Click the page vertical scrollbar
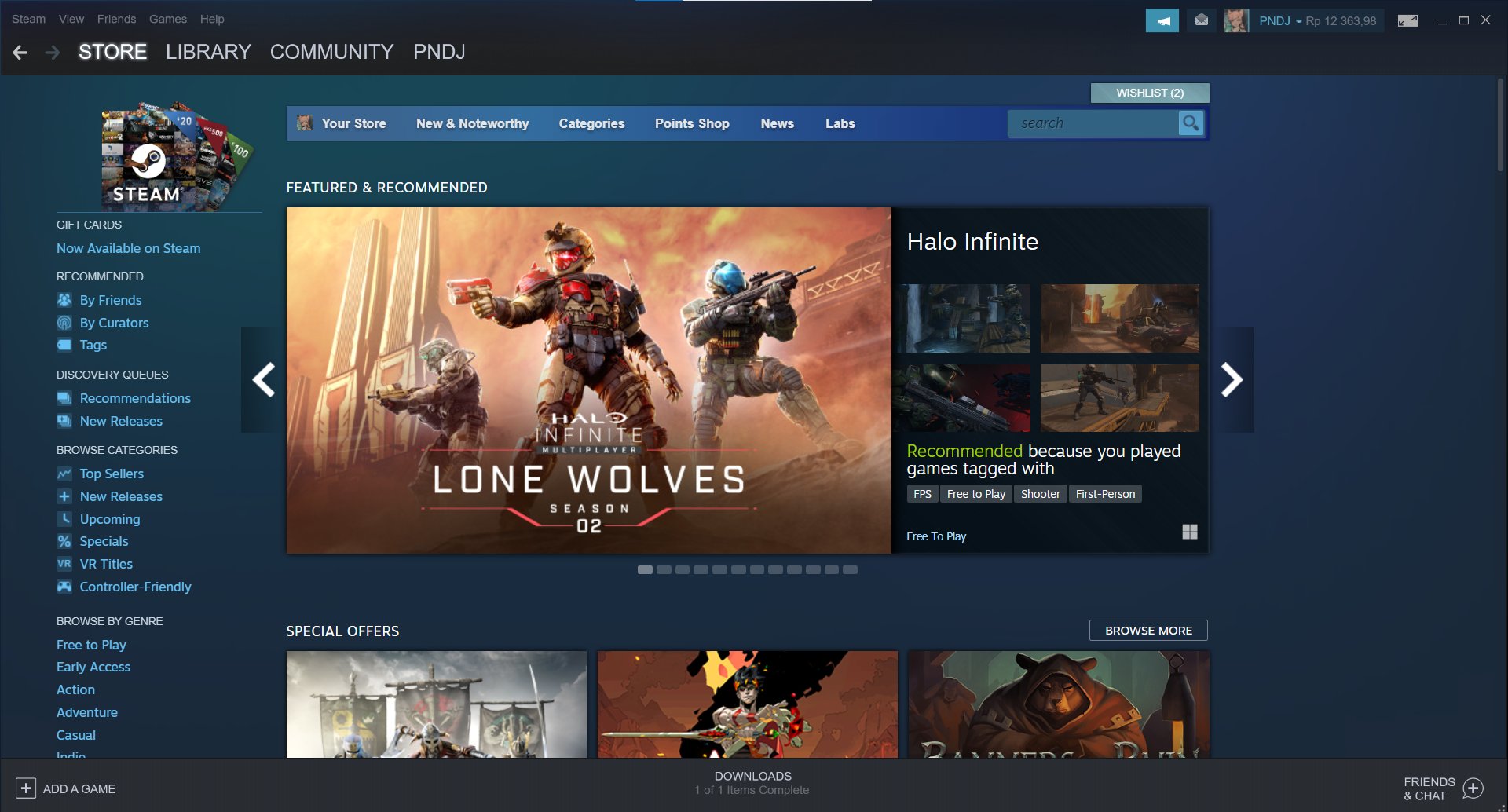The width and height of the screenshot is (1508, 812). 1500,124
